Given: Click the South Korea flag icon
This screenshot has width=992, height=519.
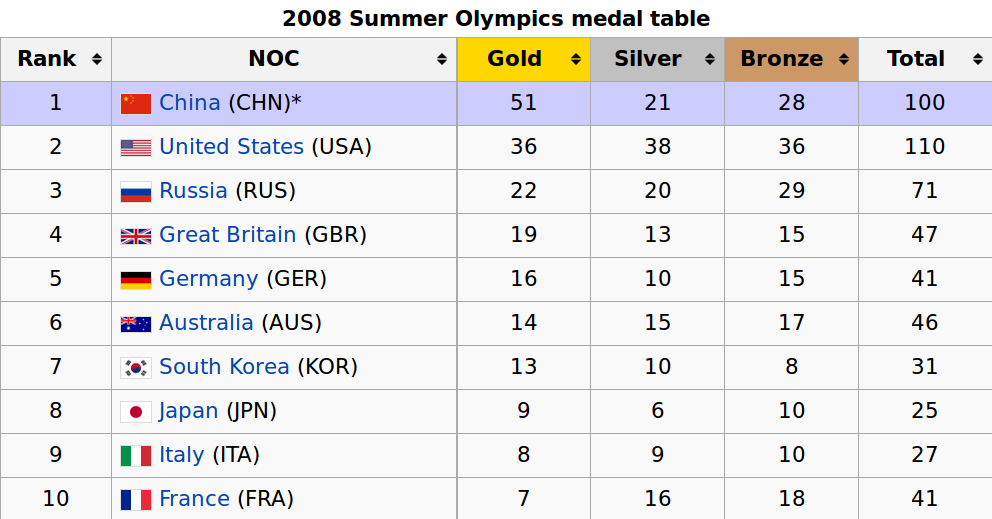Looking at the screenshot, I should (x=136, y=367).
